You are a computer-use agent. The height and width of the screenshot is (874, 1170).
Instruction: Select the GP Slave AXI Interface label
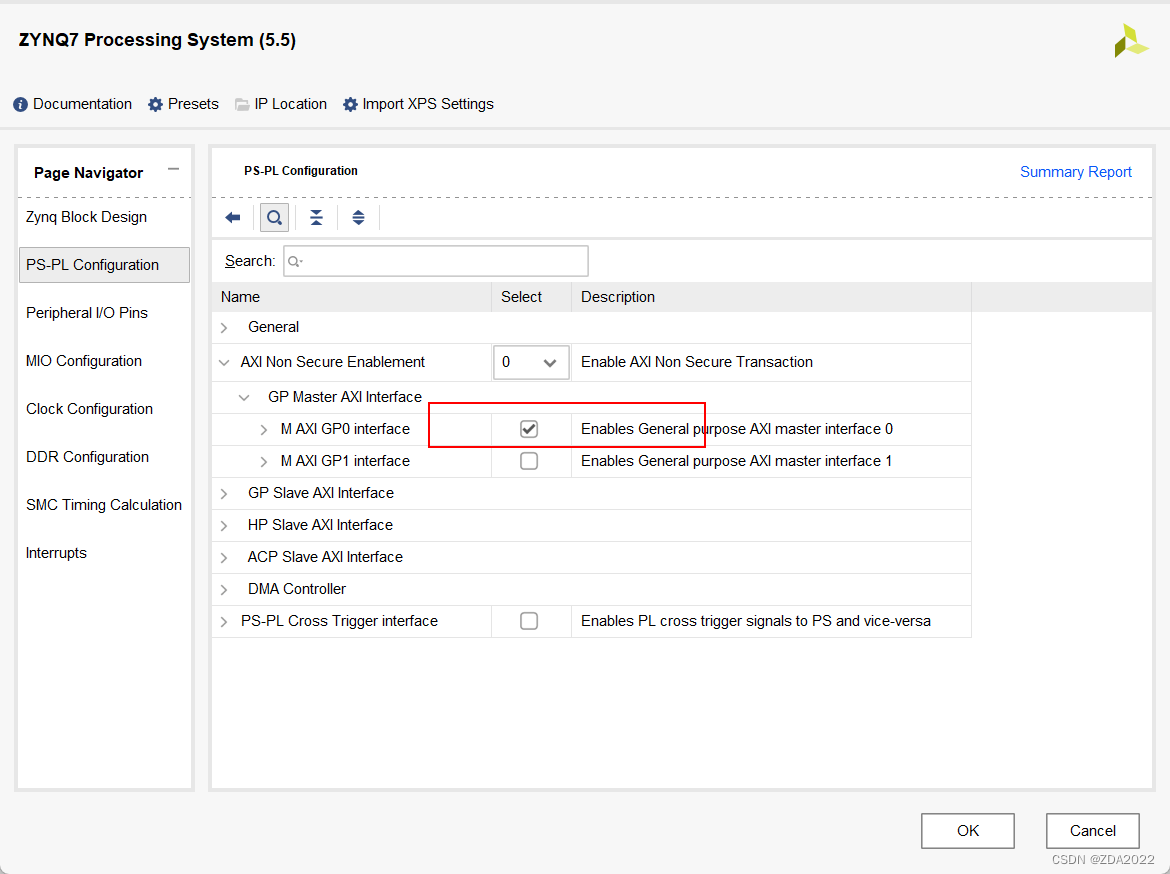pos(321,493)
